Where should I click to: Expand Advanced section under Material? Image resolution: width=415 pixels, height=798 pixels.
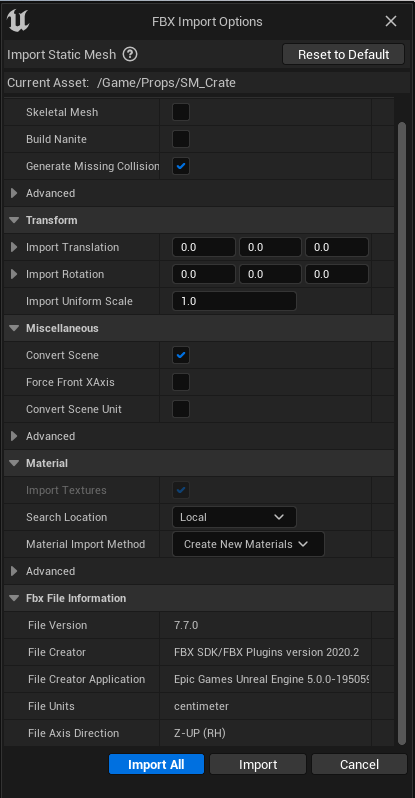click(14, 571)
